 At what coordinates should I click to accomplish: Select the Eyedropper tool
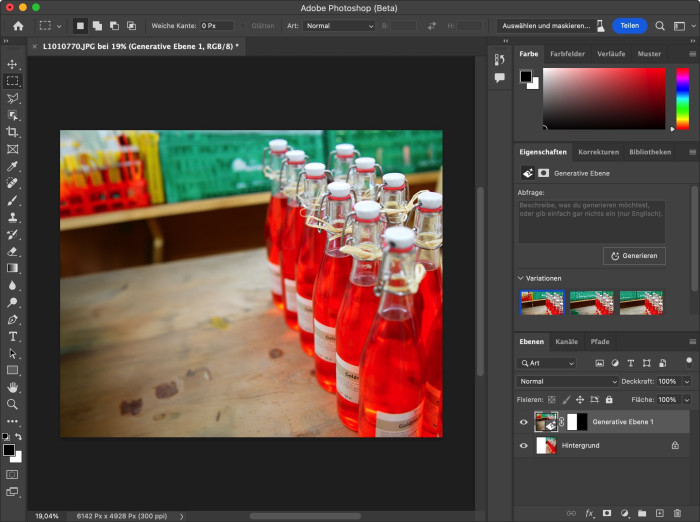point(12,167)
